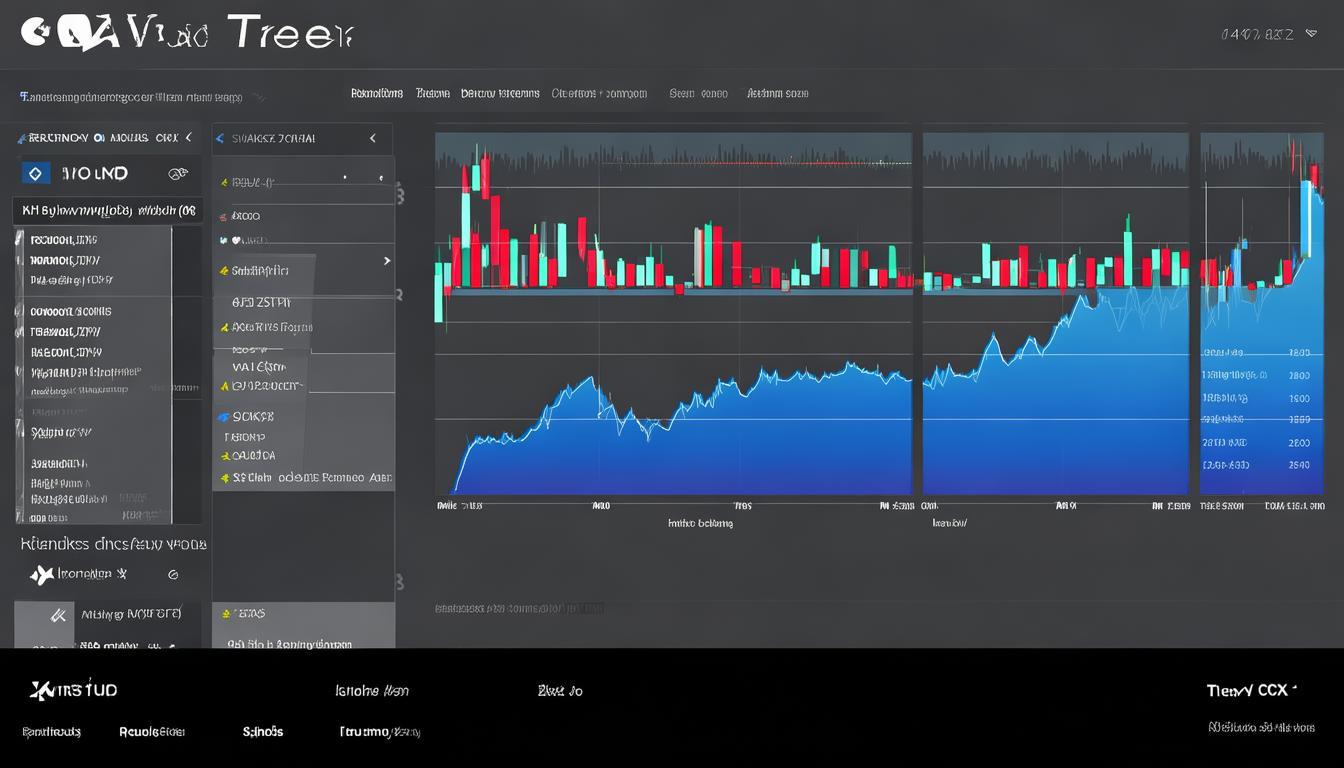Collapse the left panel using its header chevron
Image resolution: width=1344 pixels, height=768 pixels.
[188, 138]
